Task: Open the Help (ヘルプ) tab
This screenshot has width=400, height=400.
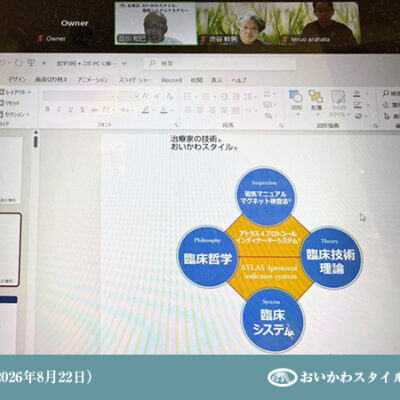Action: click(x=239, y=80)
